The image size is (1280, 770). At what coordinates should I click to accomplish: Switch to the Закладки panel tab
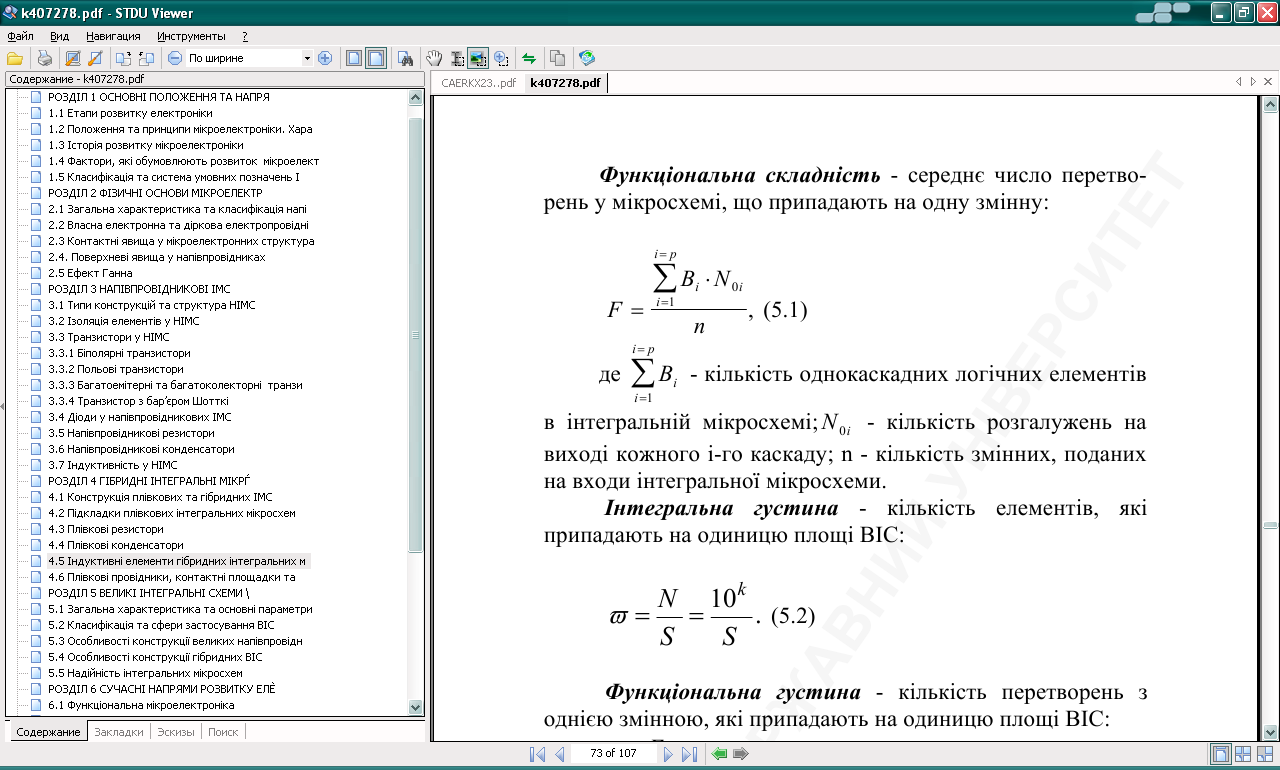[118, 732]
